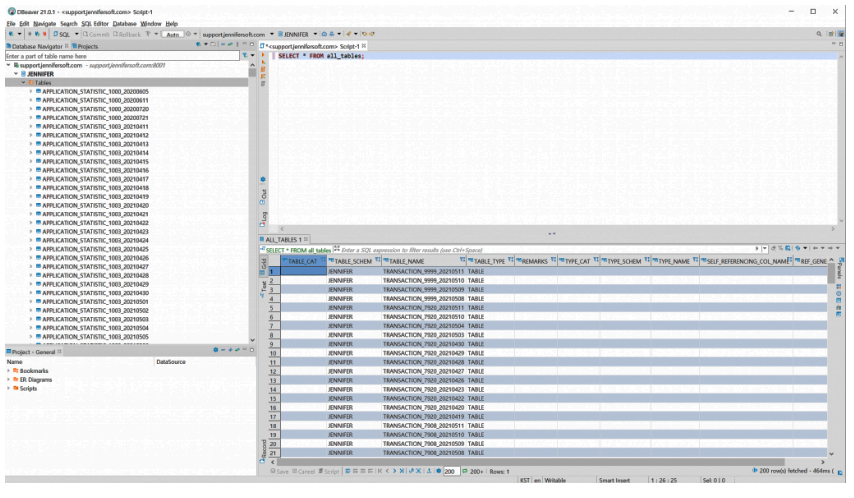854x498 pixels.
Task: Click the Commit transaction button
Action: click(96, 34)
